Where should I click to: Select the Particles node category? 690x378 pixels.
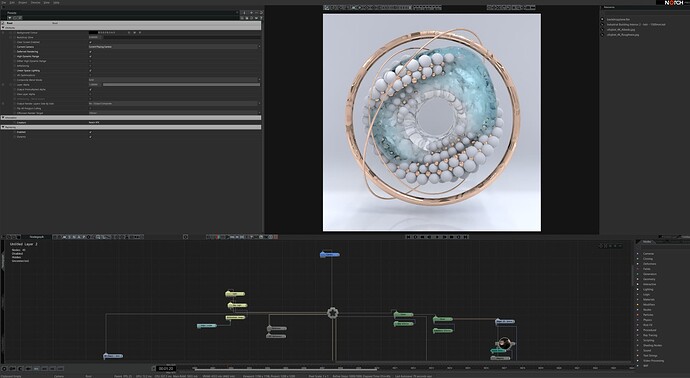pos(648,315)
